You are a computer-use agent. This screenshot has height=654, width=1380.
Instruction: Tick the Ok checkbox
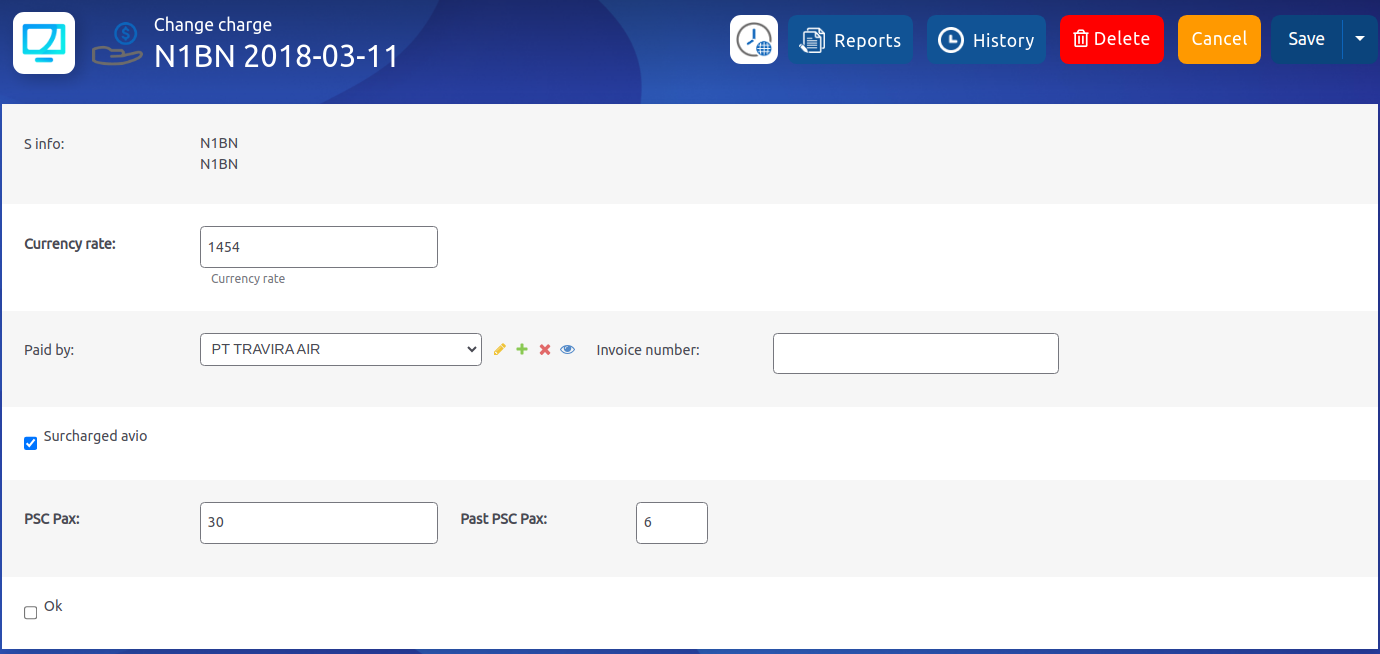click(31, 613)
